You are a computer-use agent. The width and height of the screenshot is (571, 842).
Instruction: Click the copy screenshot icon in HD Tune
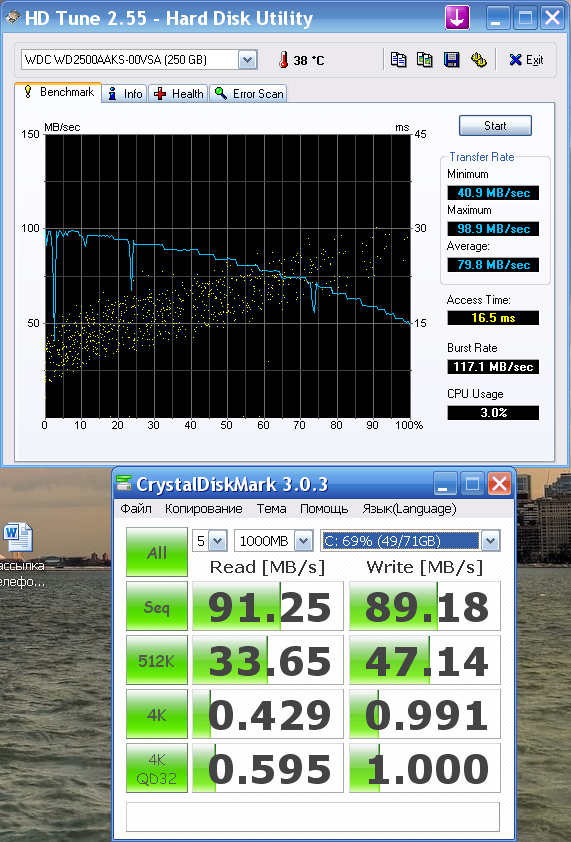point(424,60)
